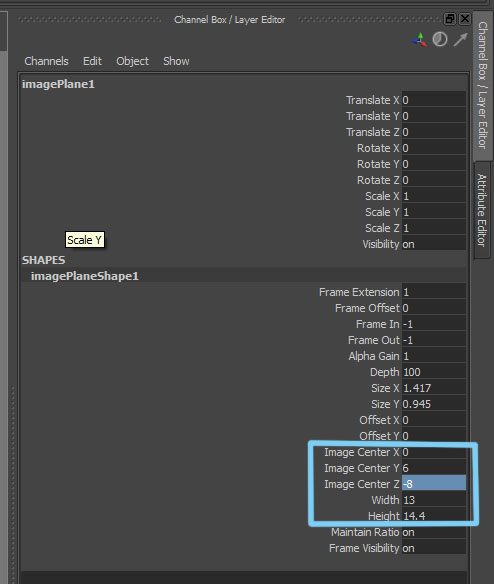Undock the Channel Box panel

pyautogui.click(x=450, y=19)
